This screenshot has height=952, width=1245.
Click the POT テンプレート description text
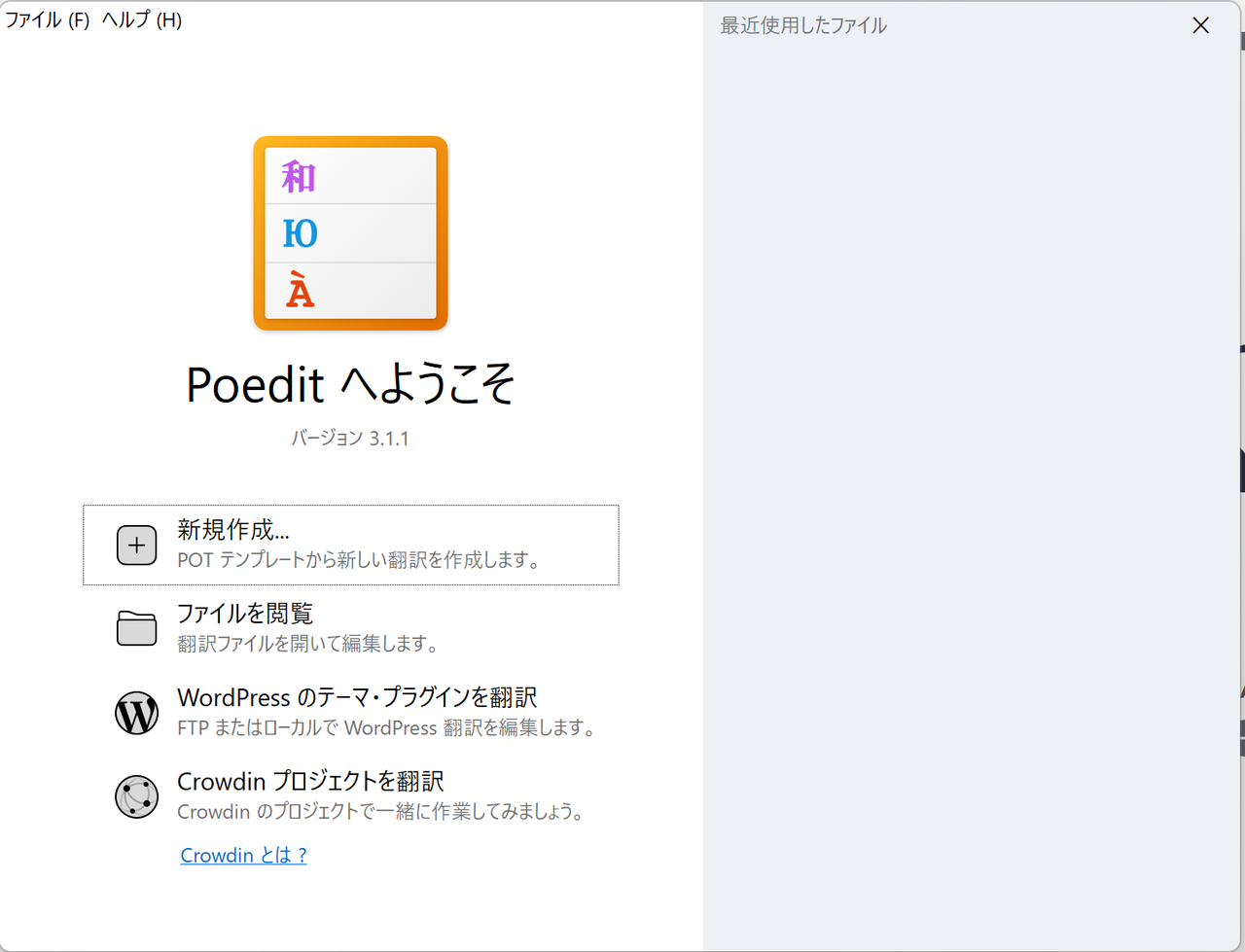359,560
